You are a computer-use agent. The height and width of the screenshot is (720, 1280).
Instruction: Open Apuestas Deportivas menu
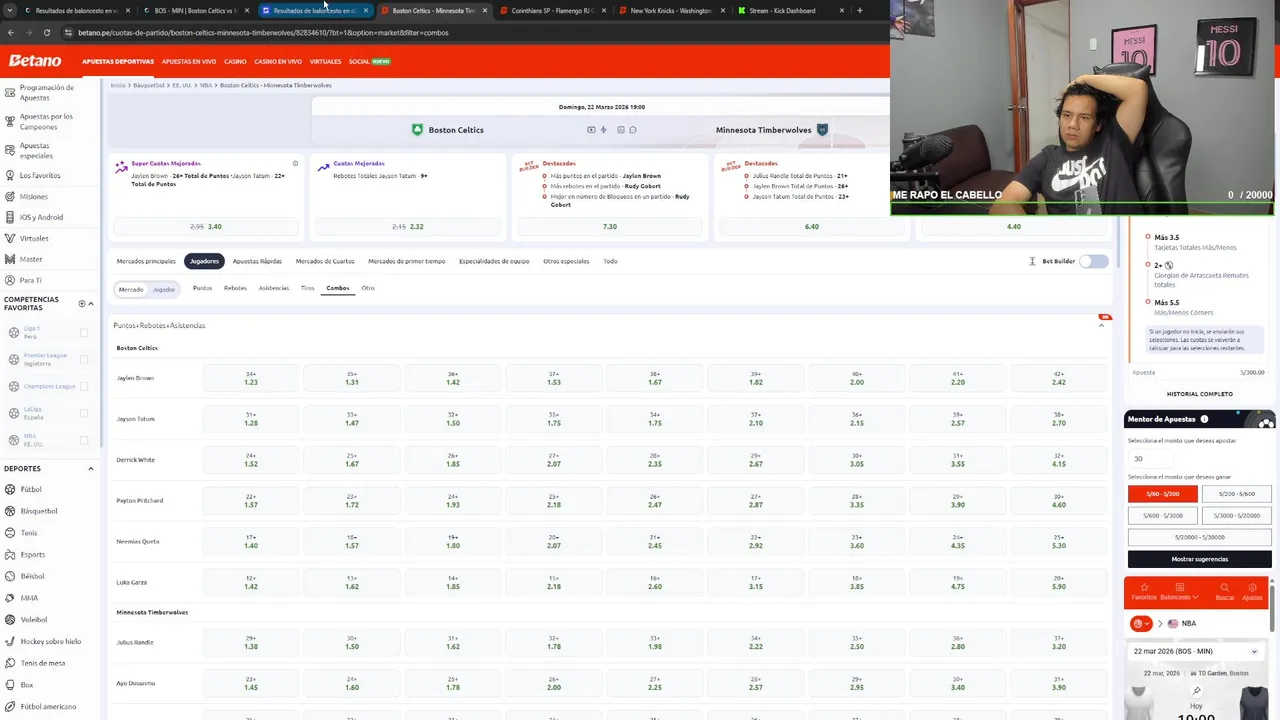pos(118,61)
